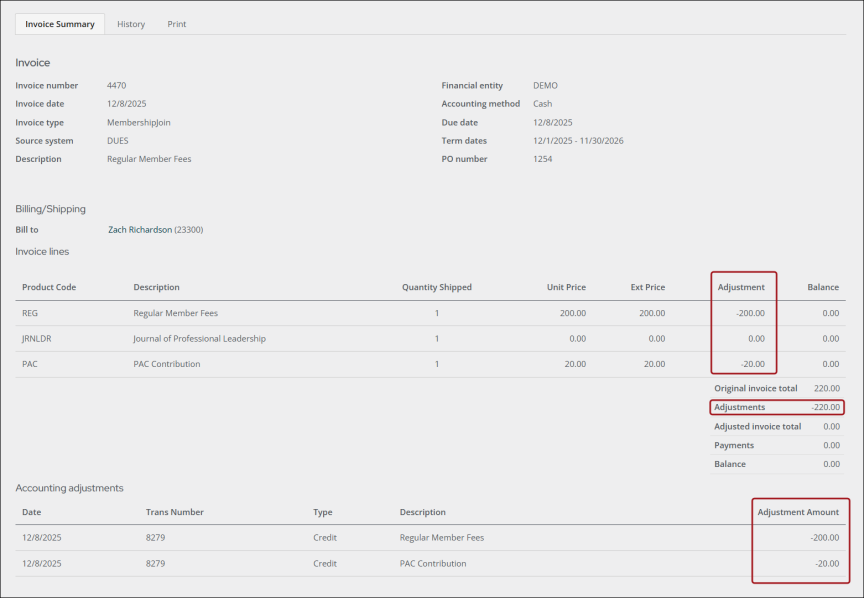The height and width of the screenshot is (598, 864).
Task: Open the Print tab
Action: click(177, 24)
